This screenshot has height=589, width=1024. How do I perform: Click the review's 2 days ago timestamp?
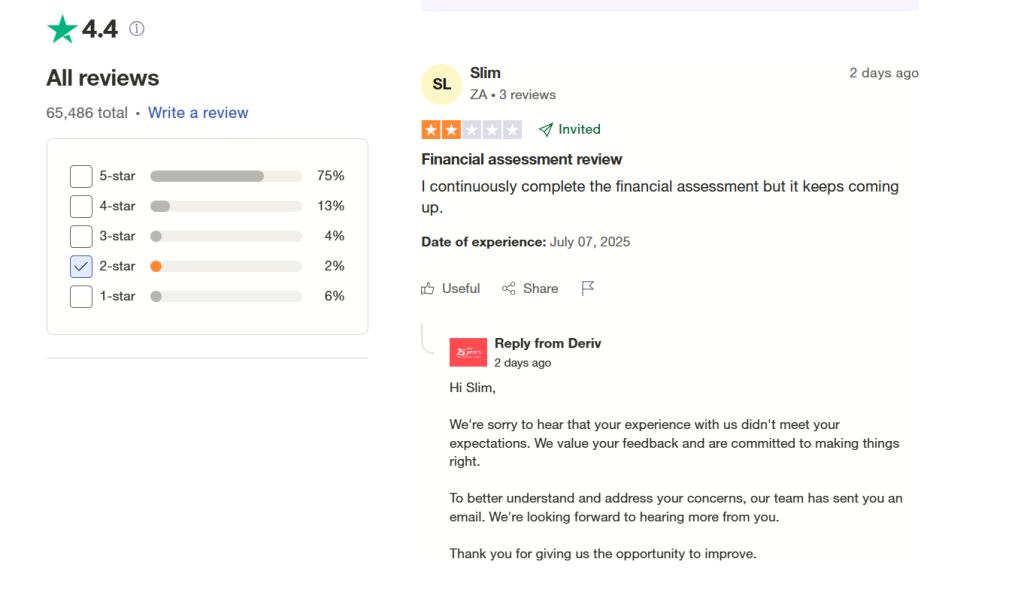coord(884,73)
